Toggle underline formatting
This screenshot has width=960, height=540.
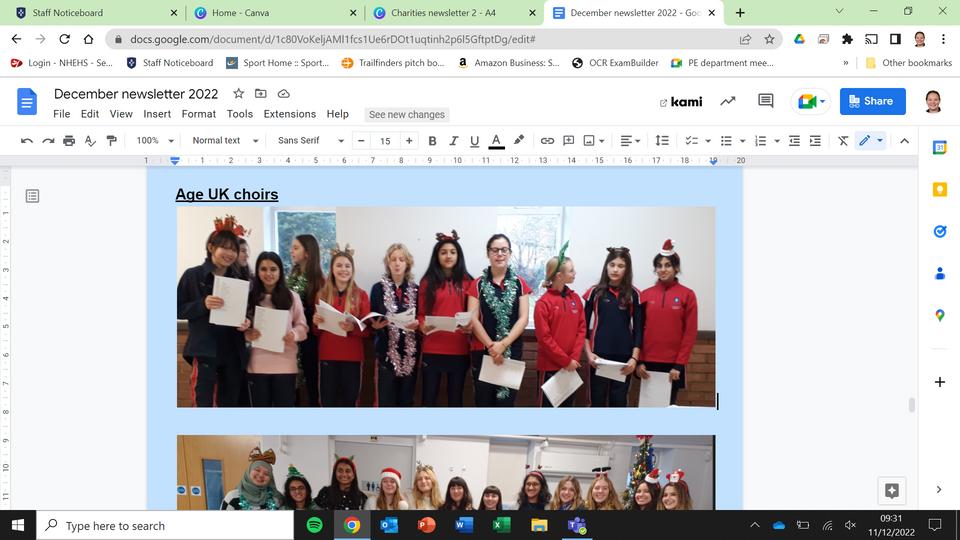[x=474, y=141]
